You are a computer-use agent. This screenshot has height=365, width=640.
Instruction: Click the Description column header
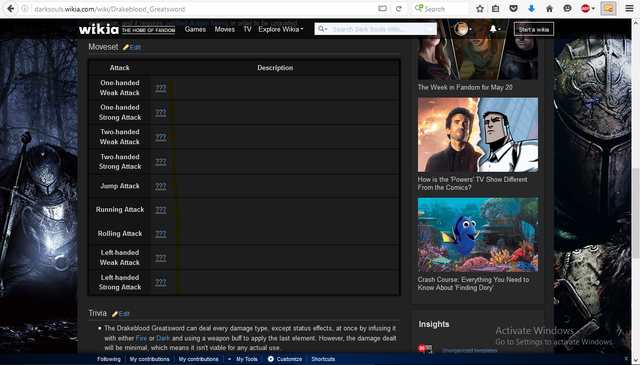(275, 68)
